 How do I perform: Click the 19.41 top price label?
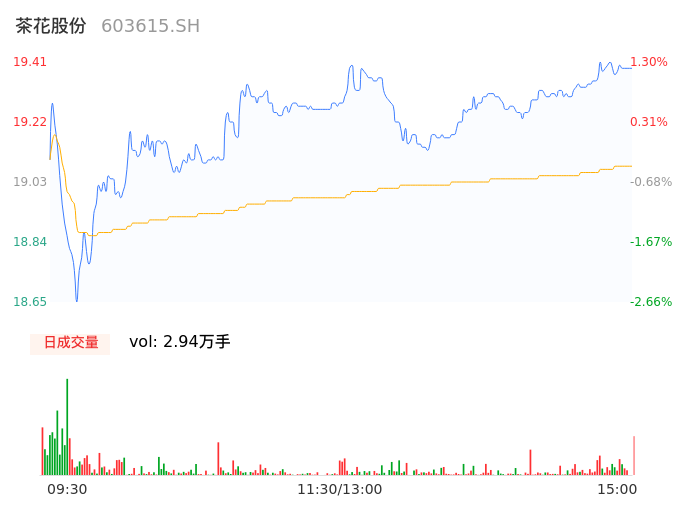pyautogui.click(x=30, y=62)
